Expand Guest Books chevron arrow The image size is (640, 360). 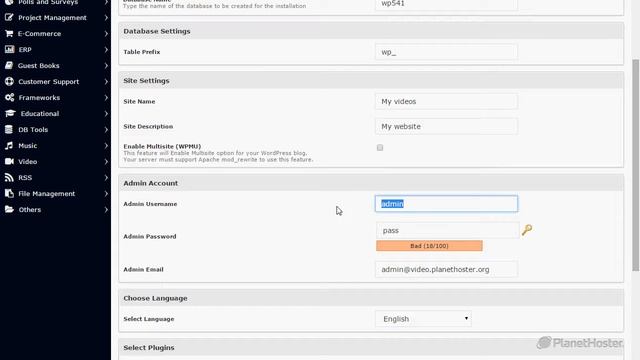point(106,65)
